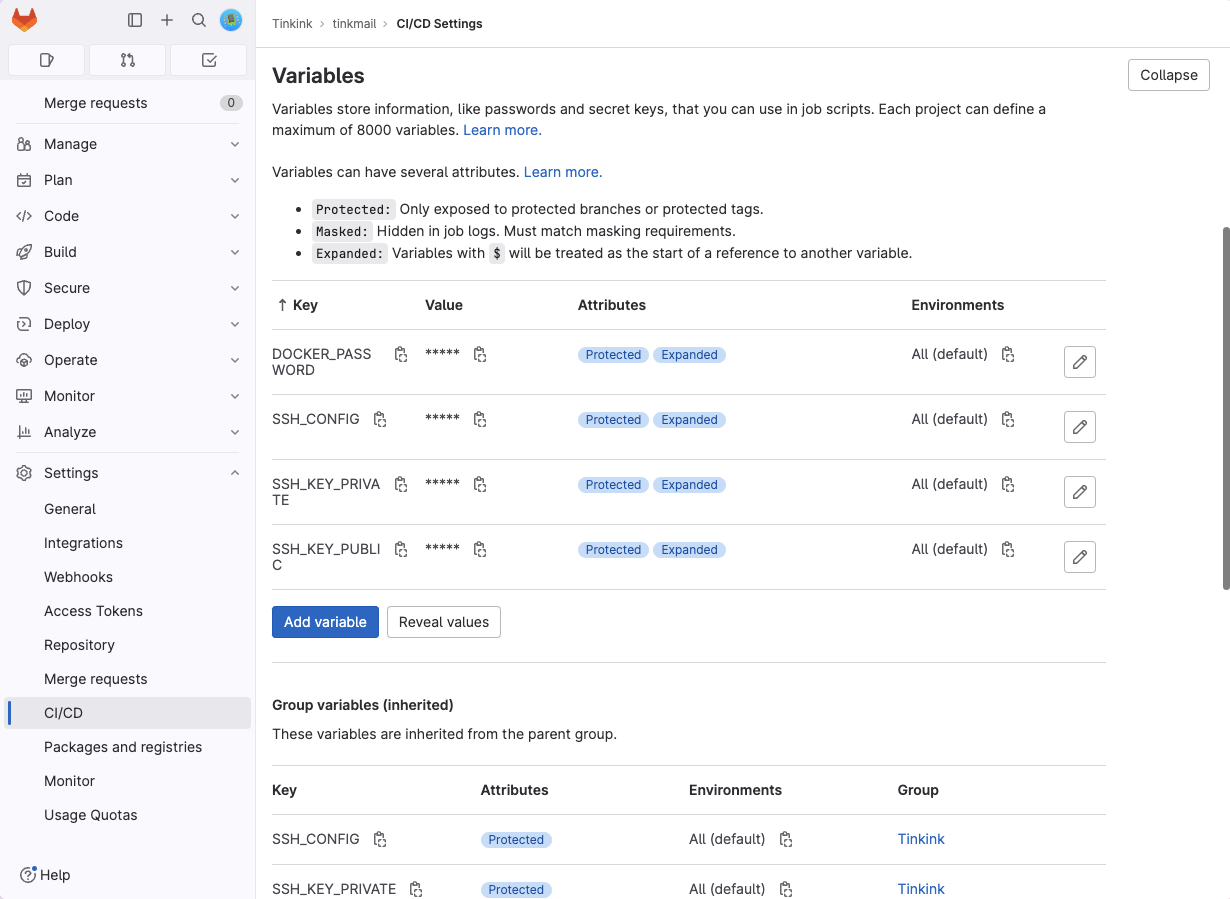Open Integrations settings page
The width and height of the screenshot is (1230, 899).
[x=128, y=543]
